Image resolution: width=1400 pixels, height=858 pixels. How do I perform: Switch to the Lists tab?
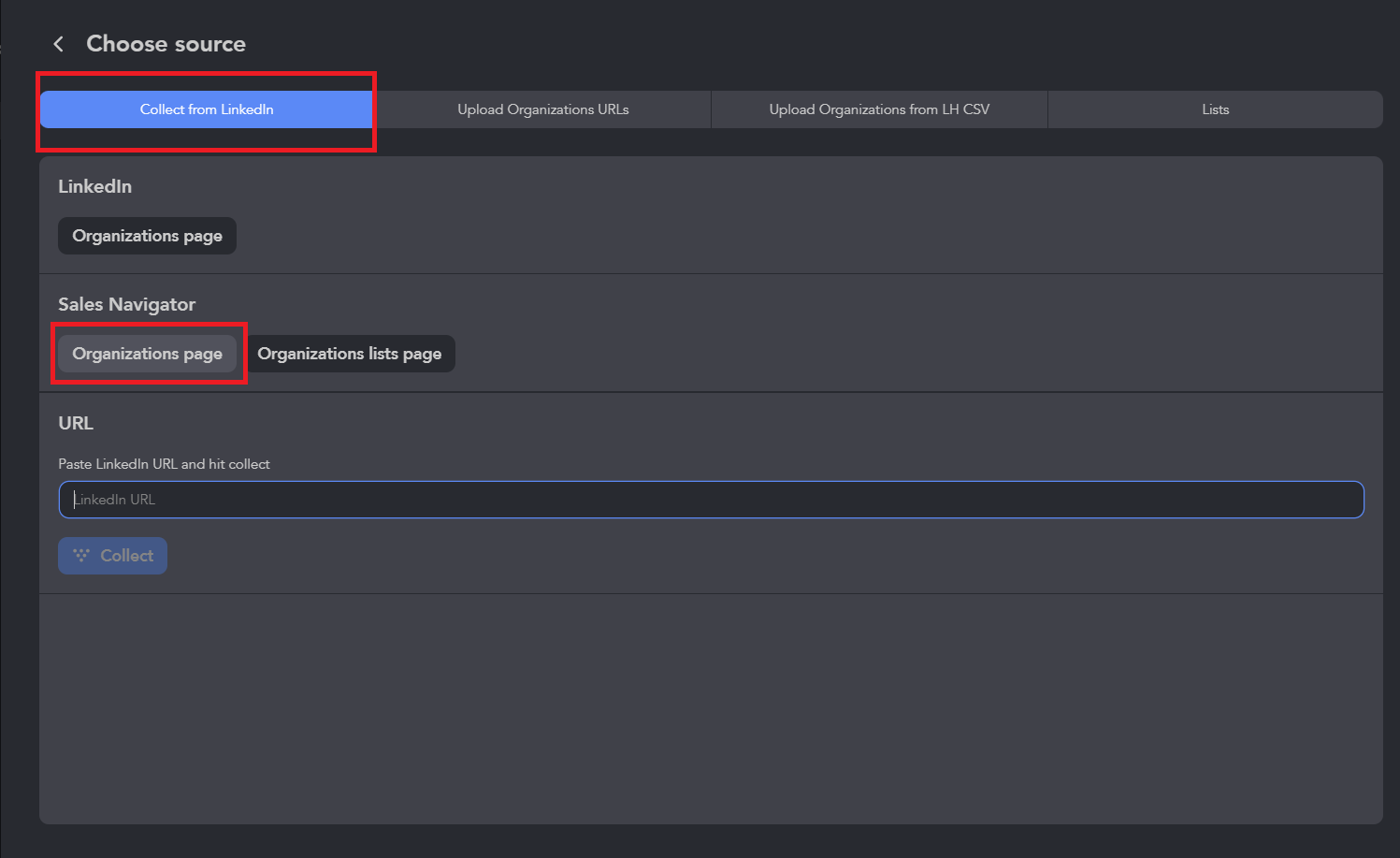click(1215, 109)
